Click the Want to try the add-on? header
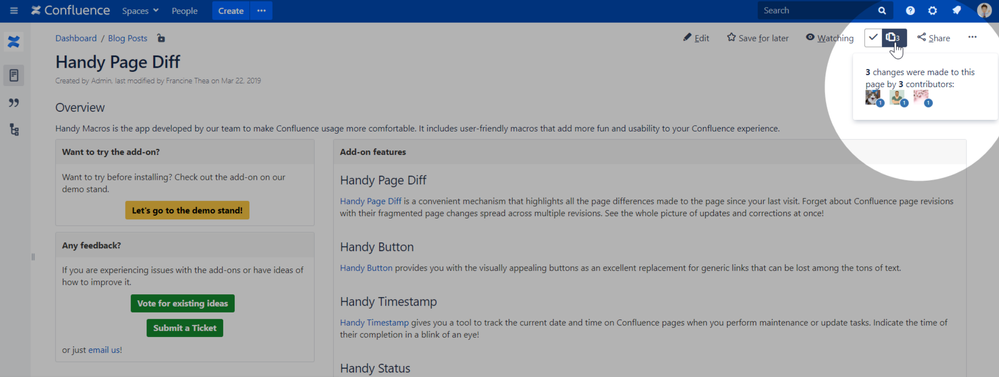Image resolution: width=999 pixels, height=377 pixels. [185, 152]
